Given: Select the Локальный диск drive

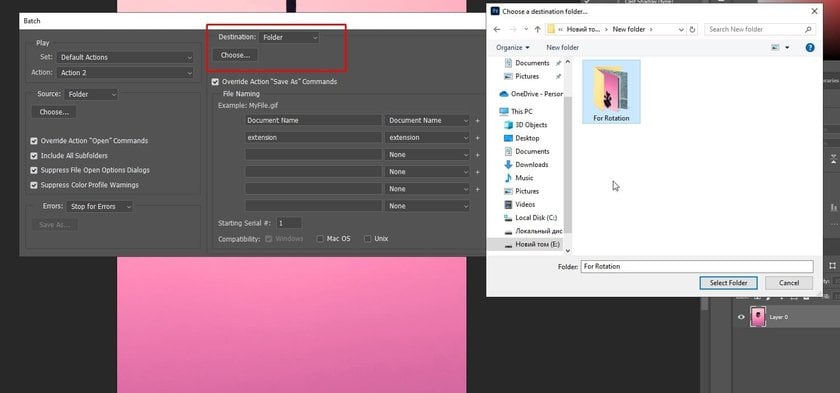Looking at the screenshot, I should coord(533,231).
